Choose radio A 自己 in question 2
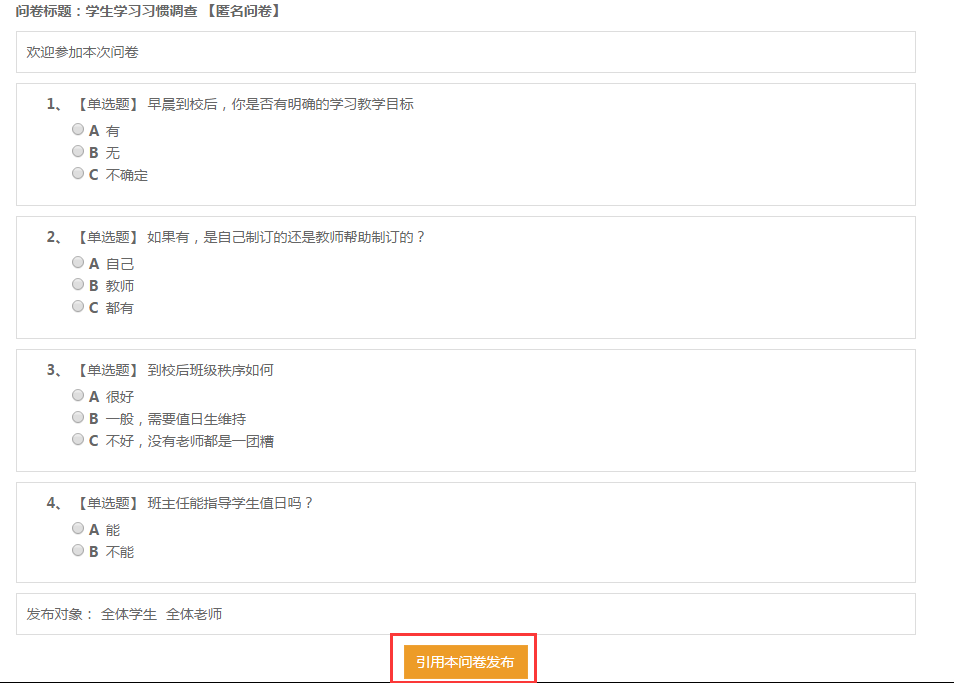The image size is (954, 683). tap(78, 262)
